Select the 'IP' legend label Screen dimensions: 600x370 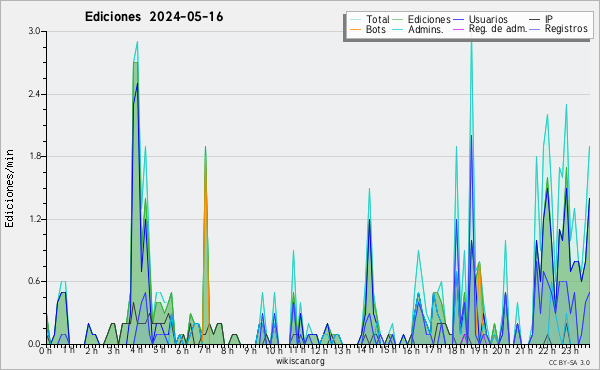[549, 19]
